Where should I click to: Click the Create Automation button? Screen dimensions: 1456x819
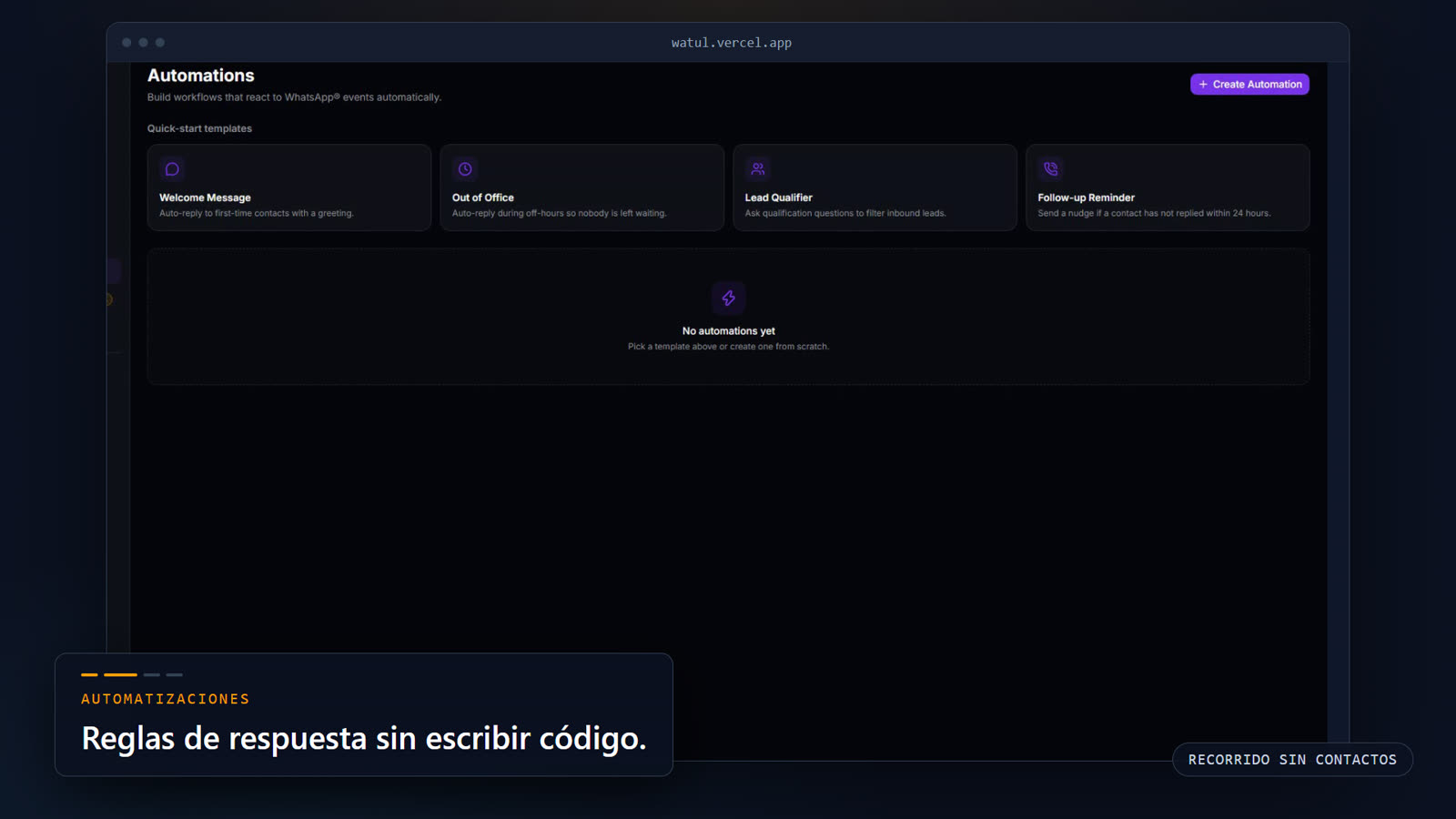click(x=1249, y=84)
